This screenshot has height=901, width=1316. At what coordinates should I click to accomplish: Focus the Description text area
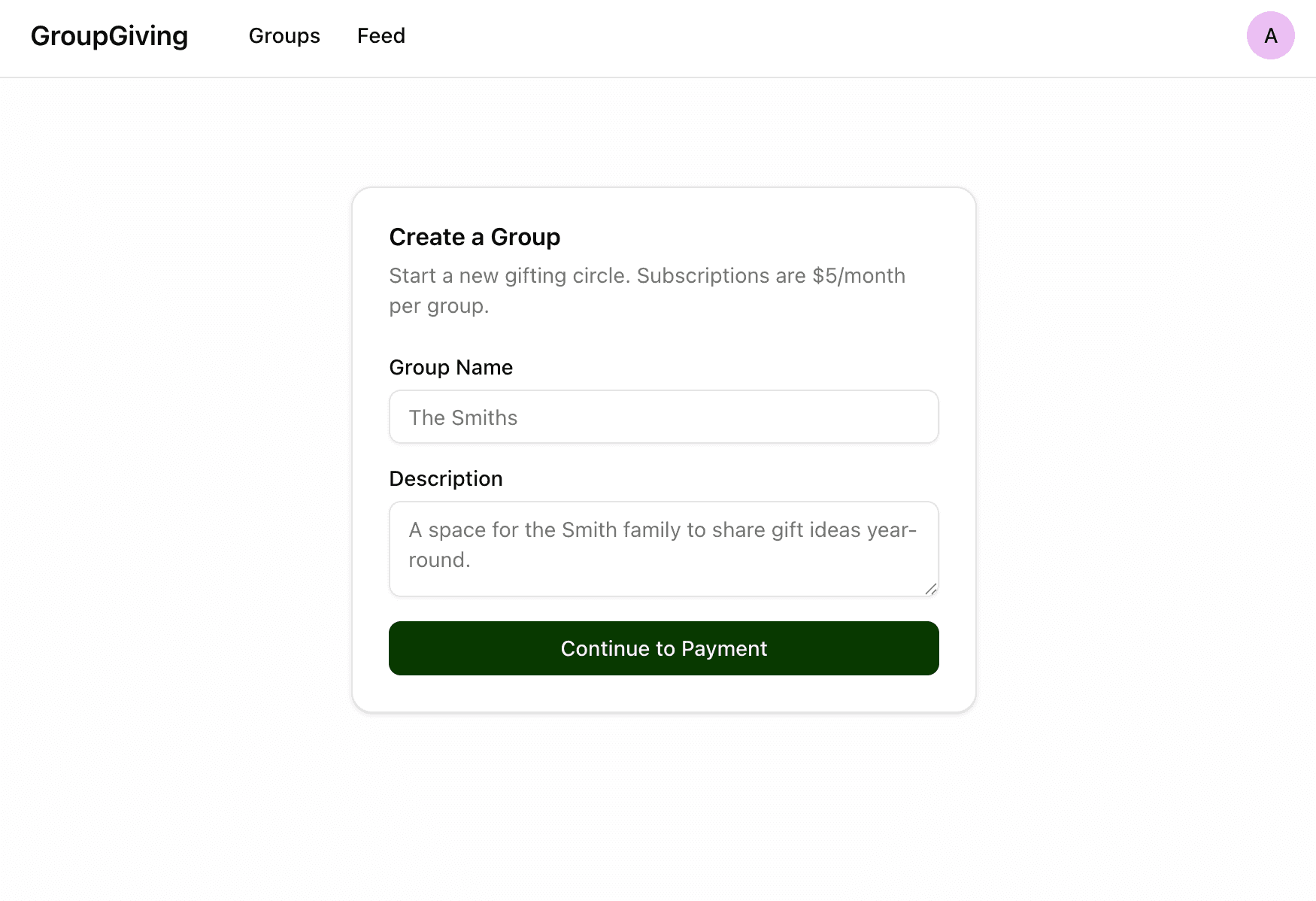pos(663,548)
